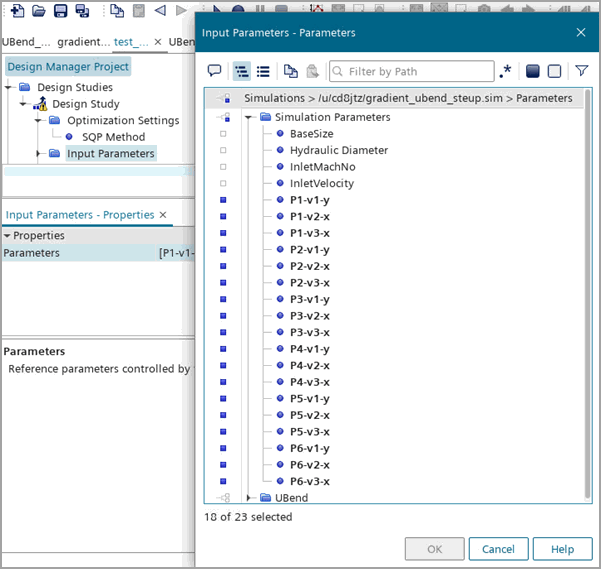
Task: Switch to tree view in dialog toolbar
Action: [x=241, y=71]
